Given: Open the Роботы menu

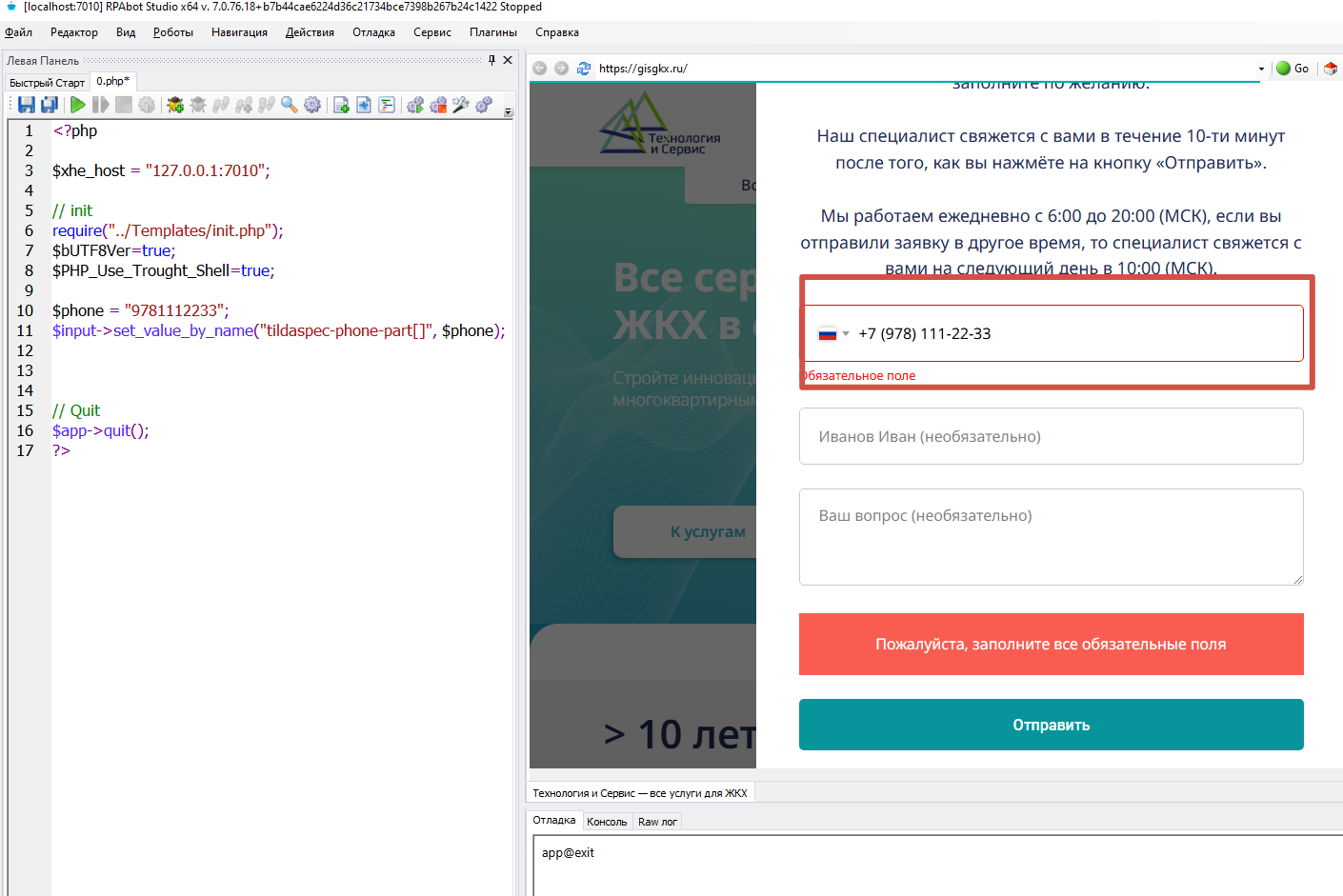Looking at the screenshot, I should tap(173, 32).
